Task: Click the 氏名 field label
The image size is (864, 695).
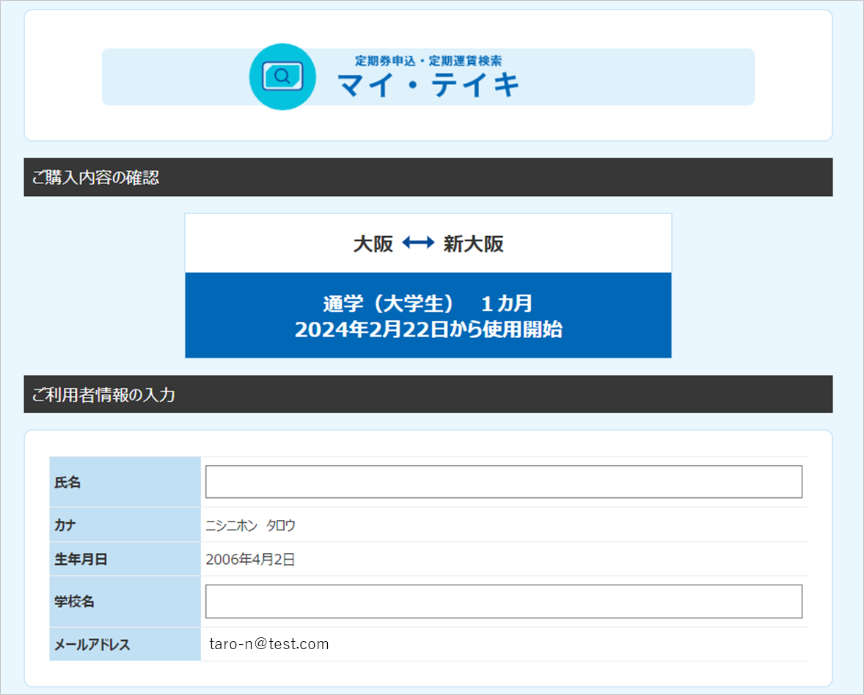Action: click(x=68, y=483)
